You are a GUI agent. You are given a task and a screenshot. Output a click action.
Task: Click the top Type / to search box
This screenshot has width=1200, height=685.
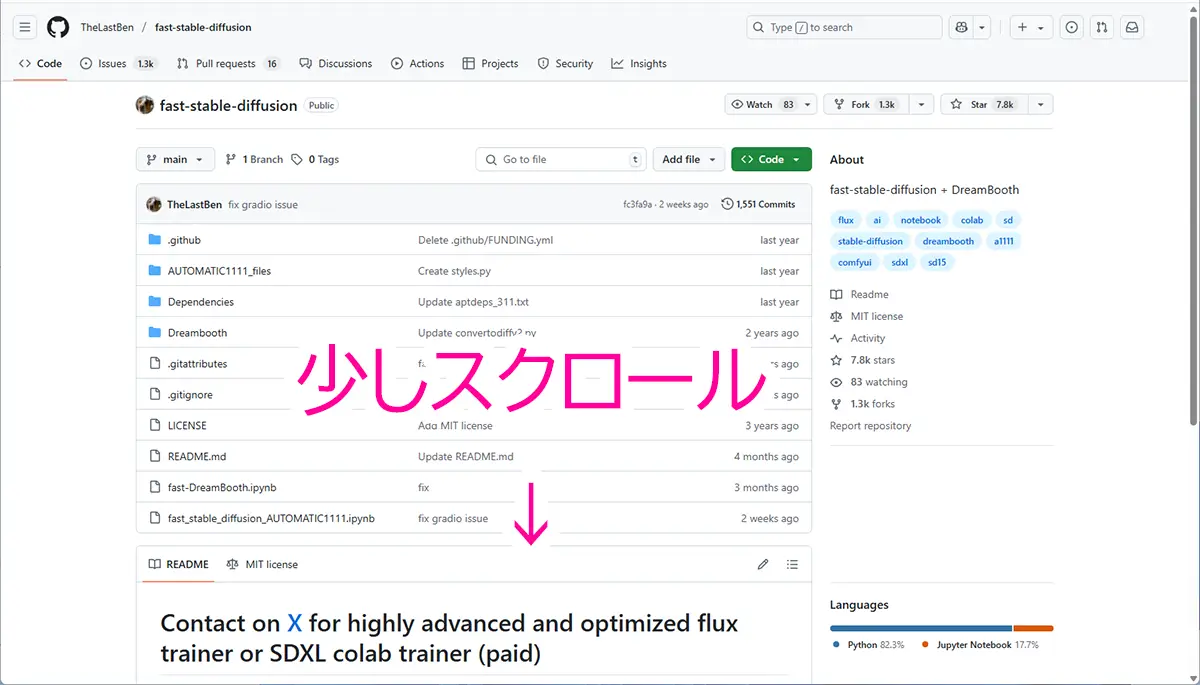click(x=844, y=27)
